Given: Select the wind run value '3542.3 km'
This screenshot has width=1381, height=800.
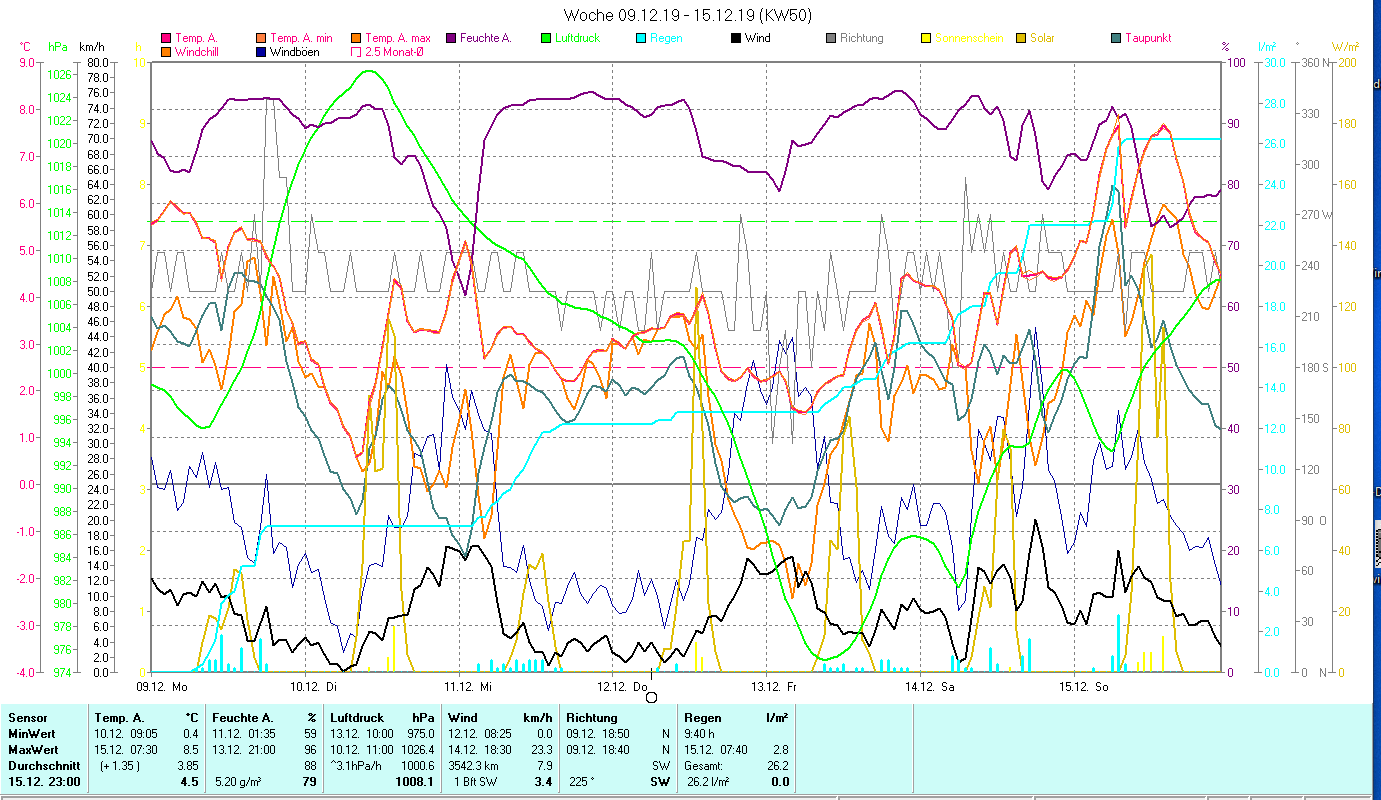Looking at the screenshot, I should coord(475,766).
